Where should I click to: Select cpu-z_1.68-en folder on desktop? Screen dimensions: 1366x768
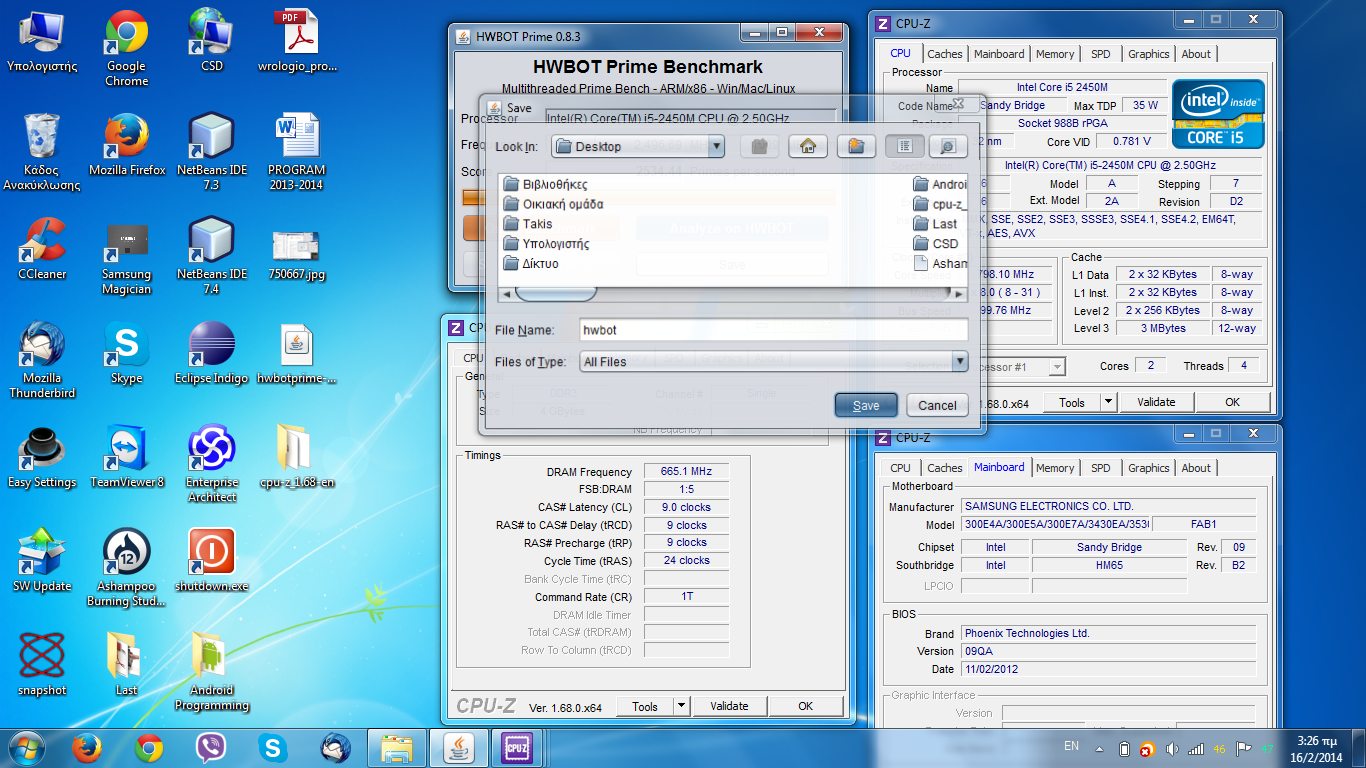tap(297, 457)
